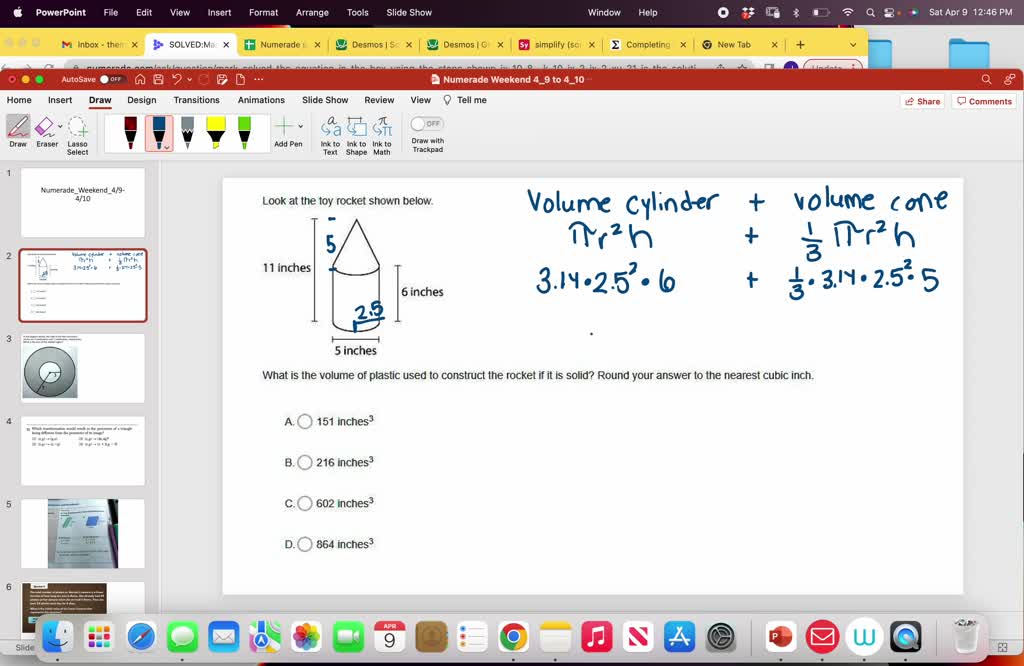The width and height of the screenshot is (1024, 666).
Task: Expand the Add Pen dropdown arrow
Action: click(300, 126)
